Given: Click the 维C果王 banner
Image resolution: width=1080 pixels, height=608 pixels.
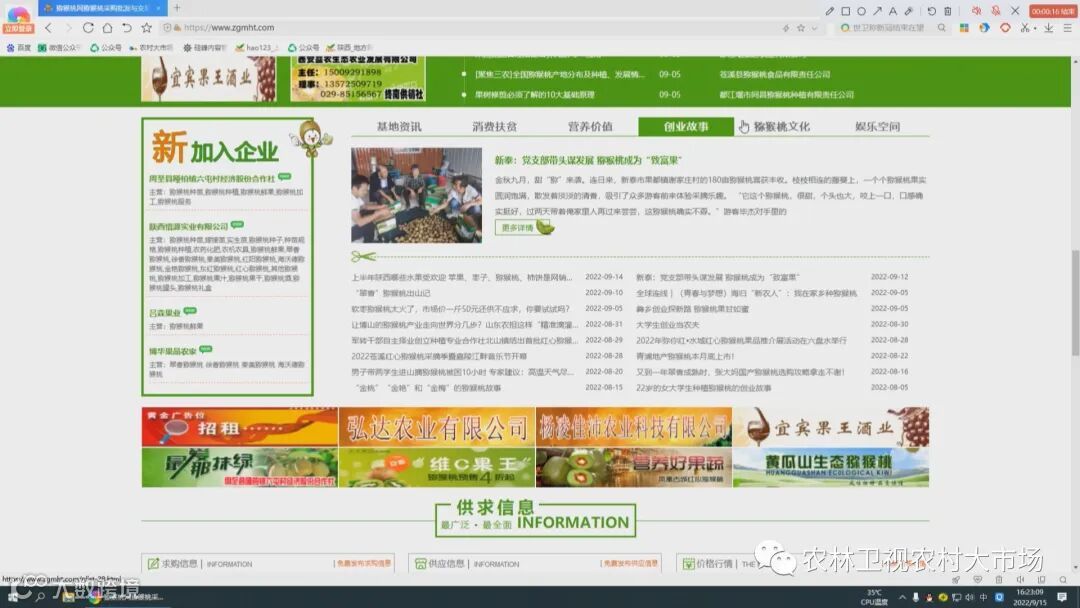Looking at the screenshot, I should click(x=437, y=468).
